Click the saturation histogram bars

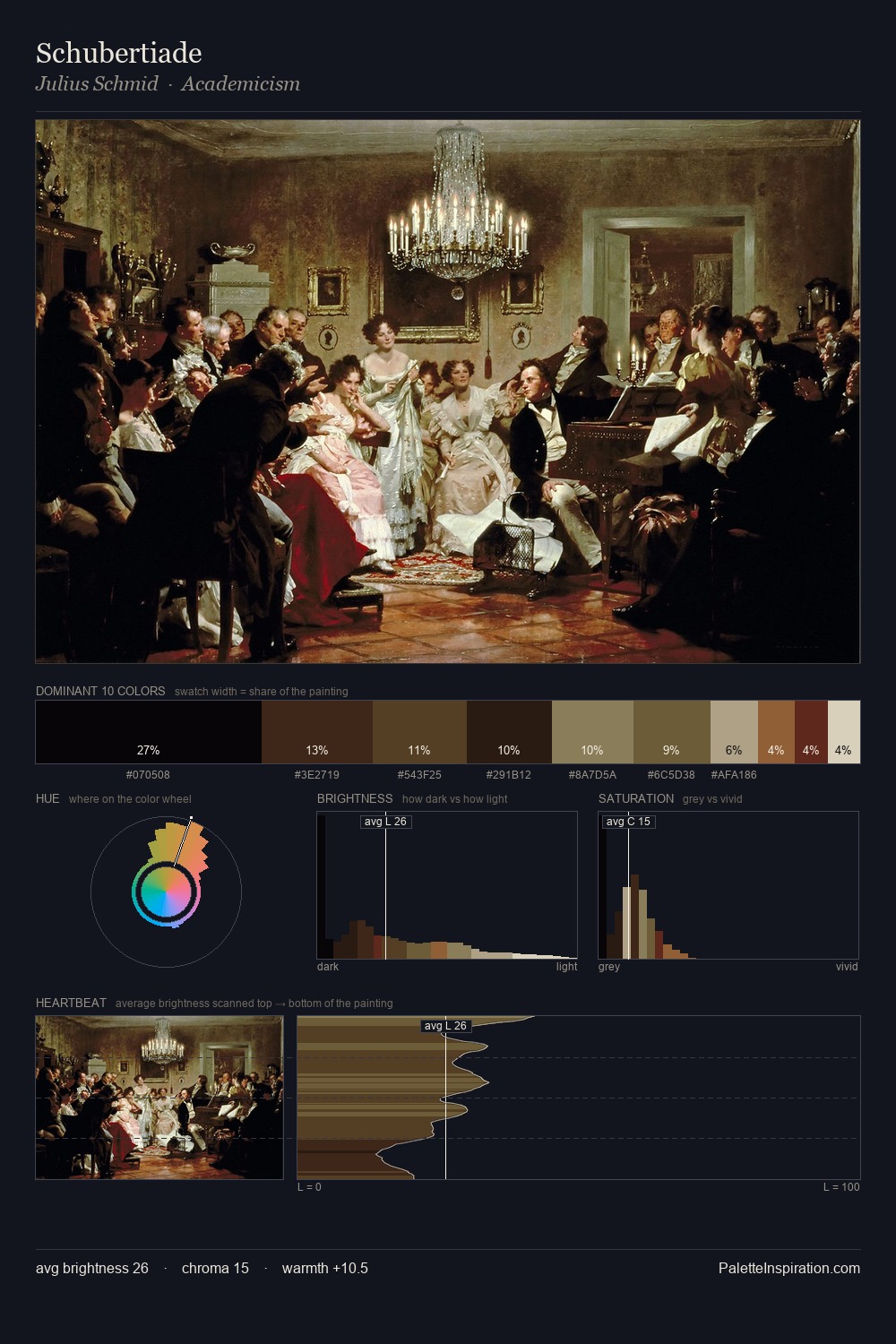click(x=647, y=918)
